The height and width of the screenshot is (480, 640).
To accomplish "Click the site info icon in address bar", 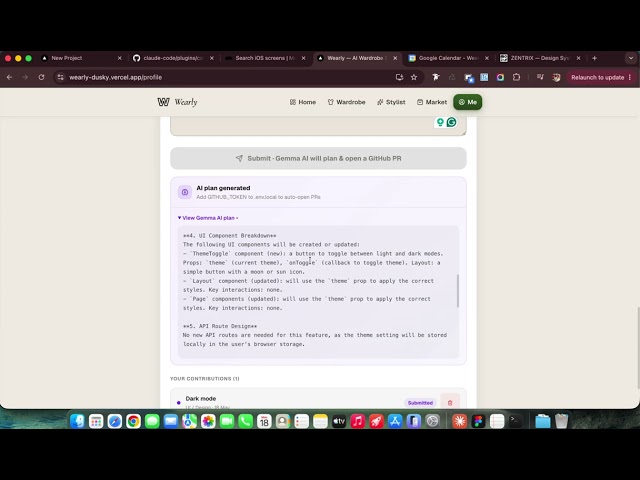I will 60,77.
